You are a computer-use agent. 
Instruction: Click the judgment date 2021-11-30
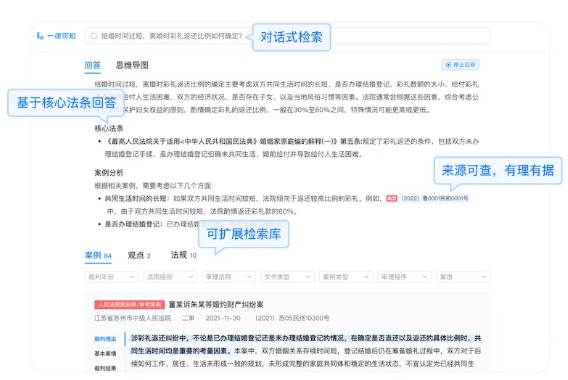tap(223, 318)
